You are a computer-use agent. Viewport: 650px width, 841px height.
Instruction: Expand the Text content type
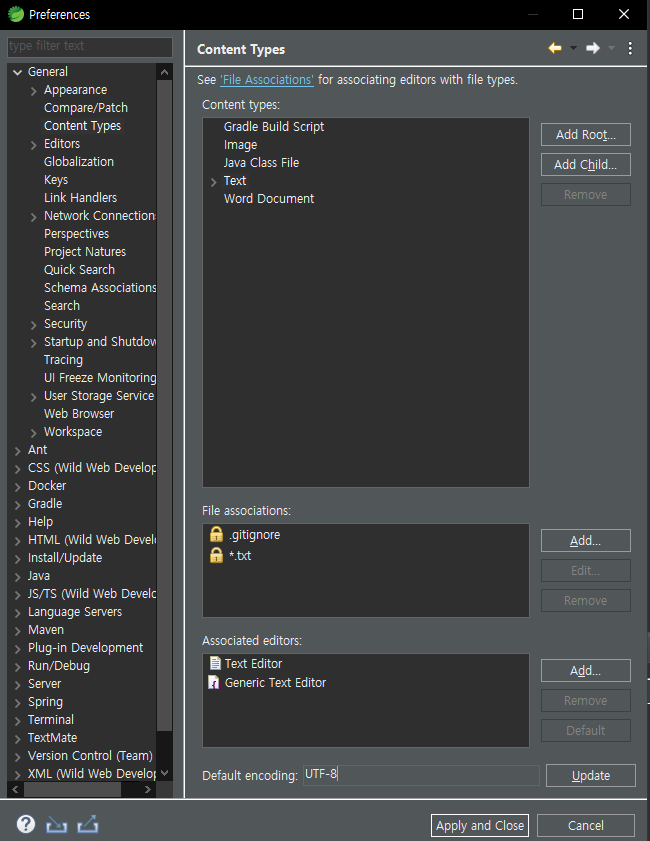pyautogui.click(x=213, y=182)
